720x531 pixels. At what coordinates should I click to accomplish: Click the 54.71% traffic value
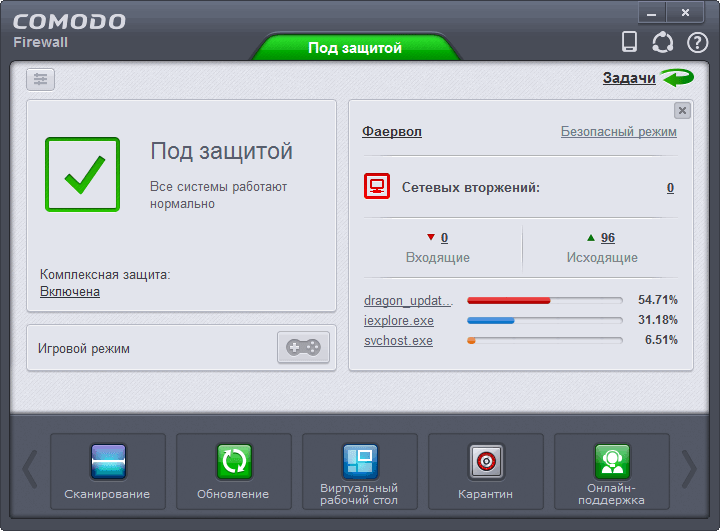coord(658,300)
